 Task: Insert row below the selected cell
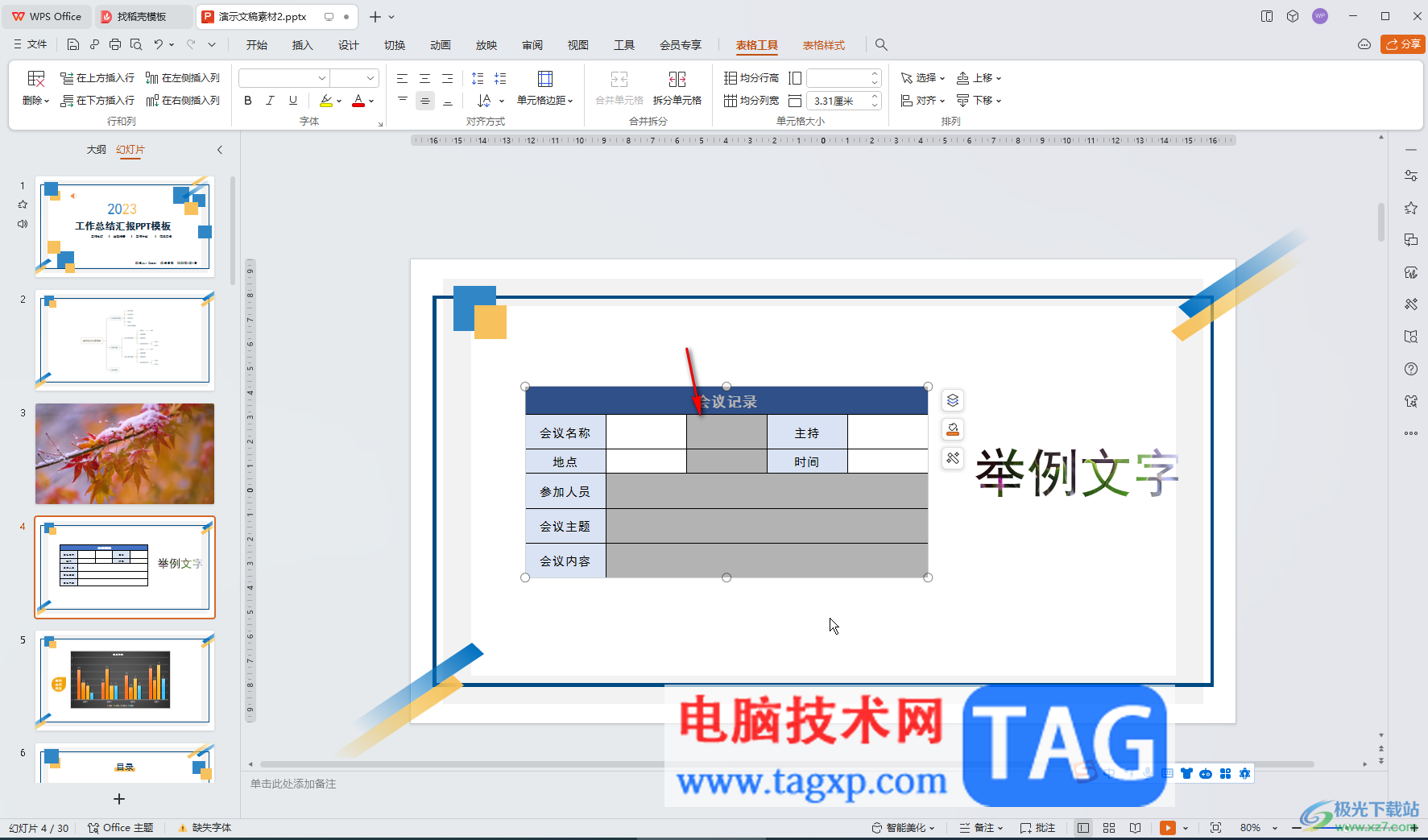(x=97, y=101)
